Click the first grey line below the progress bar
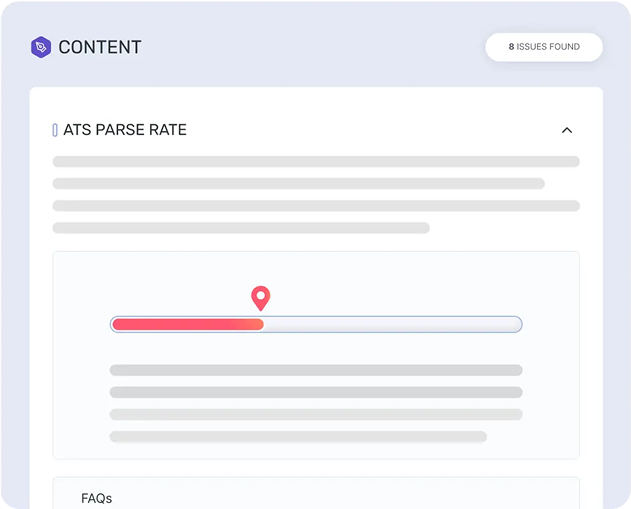 [316, 370]
